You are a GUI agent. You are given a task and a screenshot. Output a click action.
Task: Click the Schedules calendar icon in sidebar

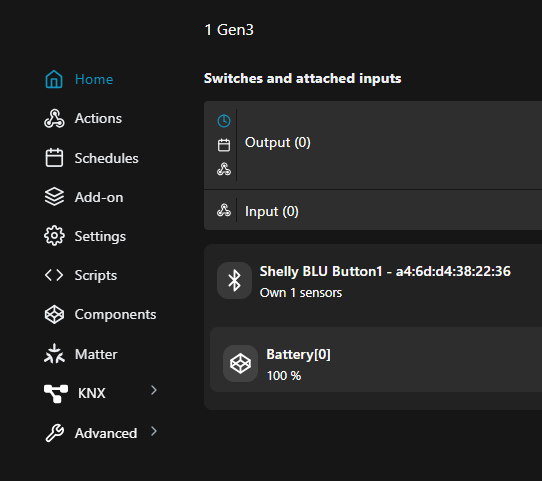(54, 158)
